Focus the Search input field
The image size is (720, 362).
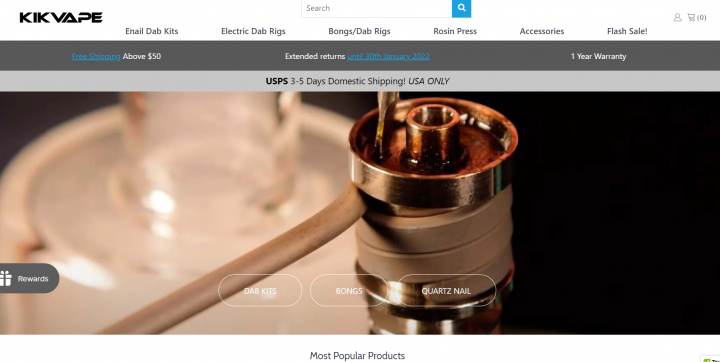tap(377, 8)
